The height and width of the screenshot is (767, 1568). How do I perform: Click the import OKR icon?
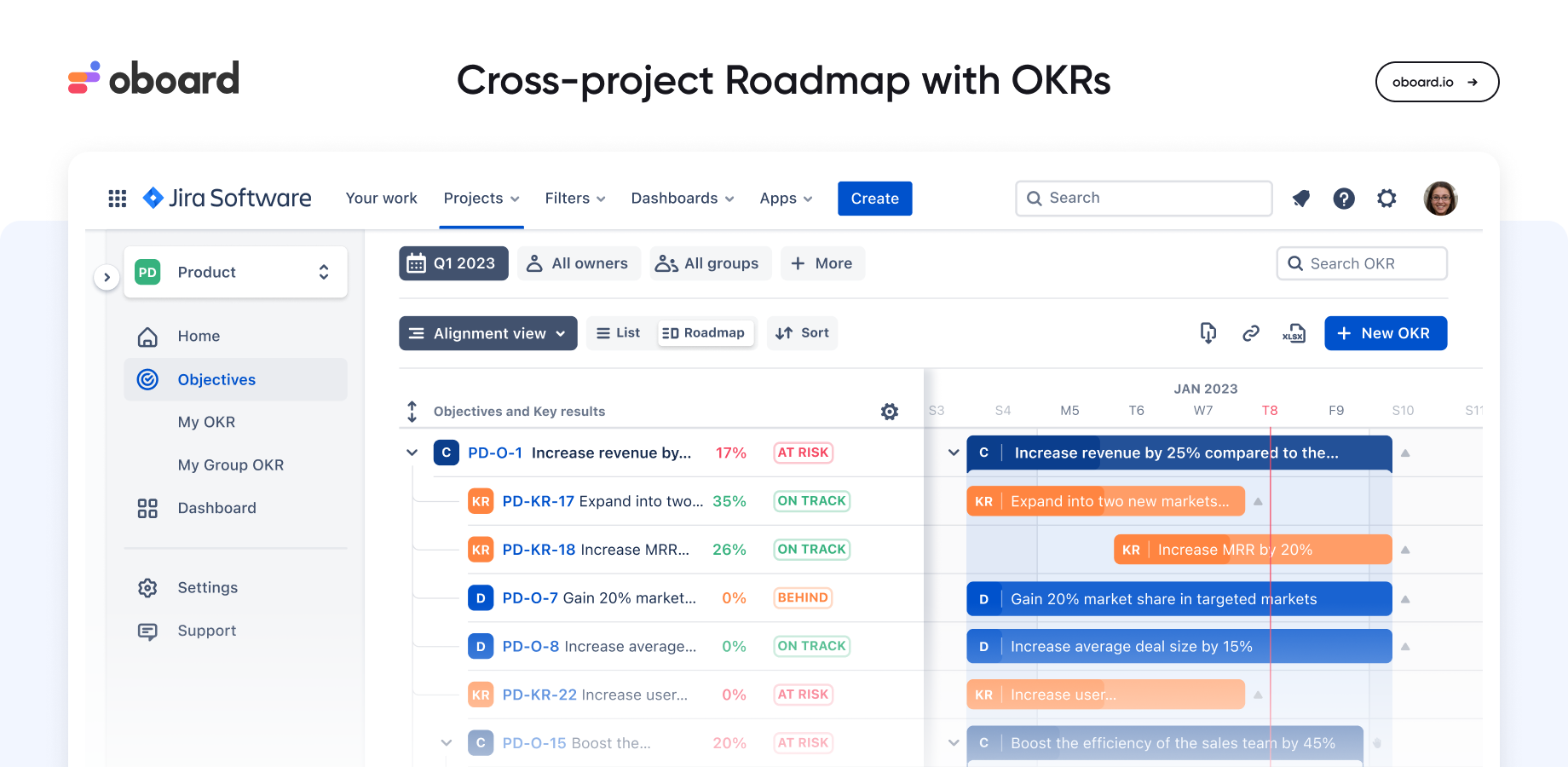tap(1208, 333)
